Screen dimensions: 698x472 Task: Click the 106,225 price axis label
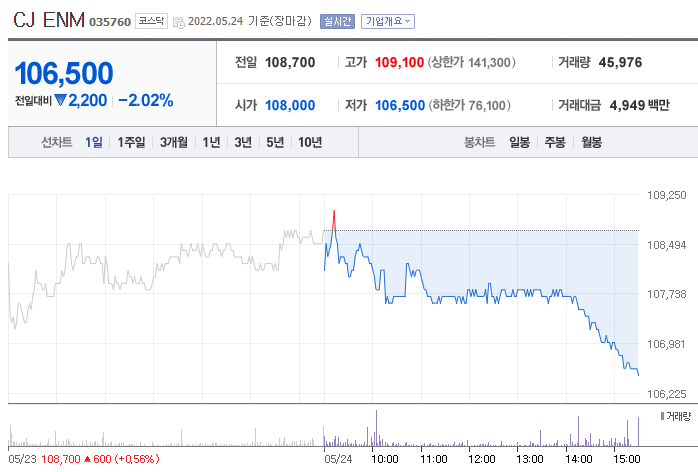coord(666,394)
